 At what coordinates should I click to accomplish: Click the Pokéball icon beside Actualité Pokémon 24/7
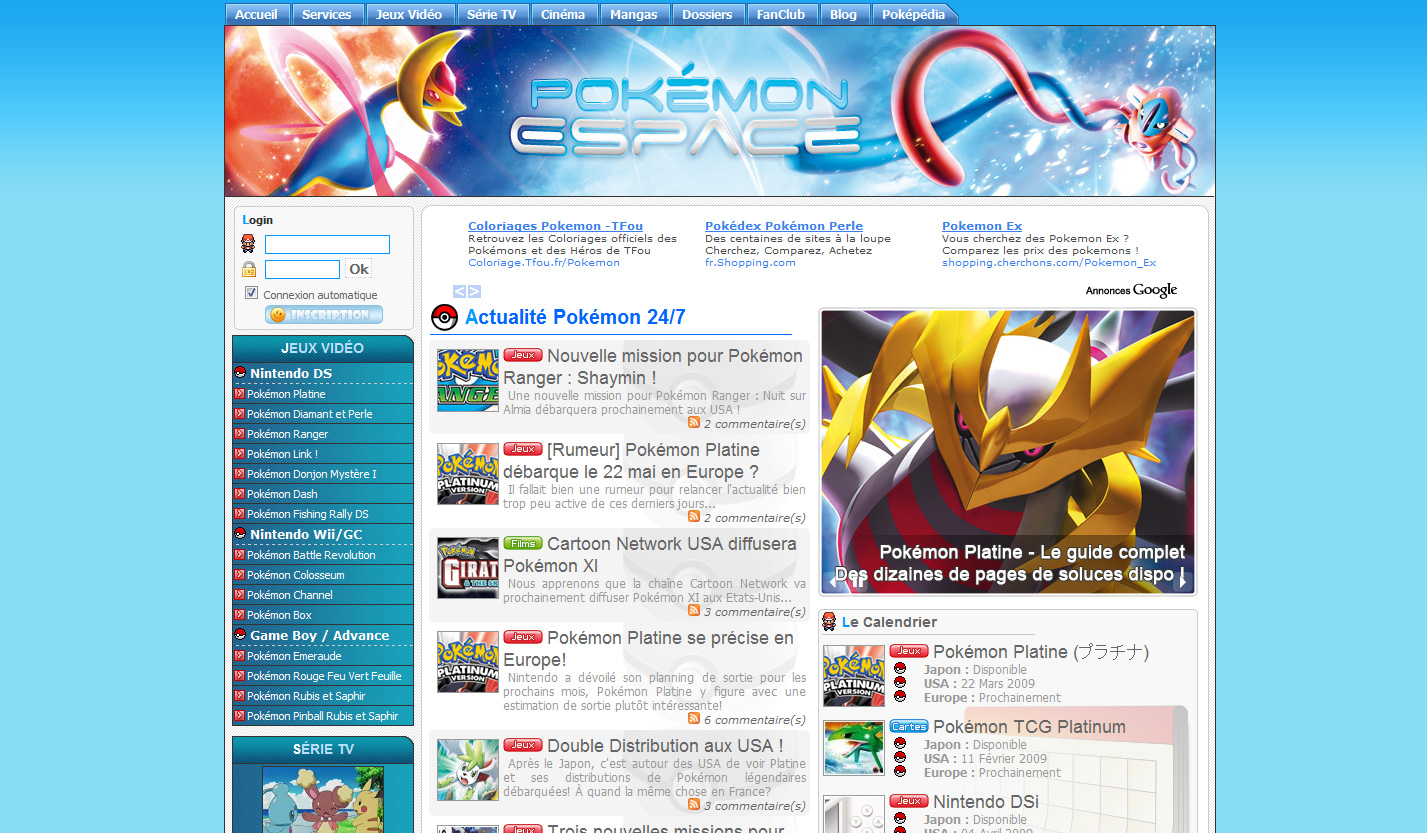pos(444,318)
